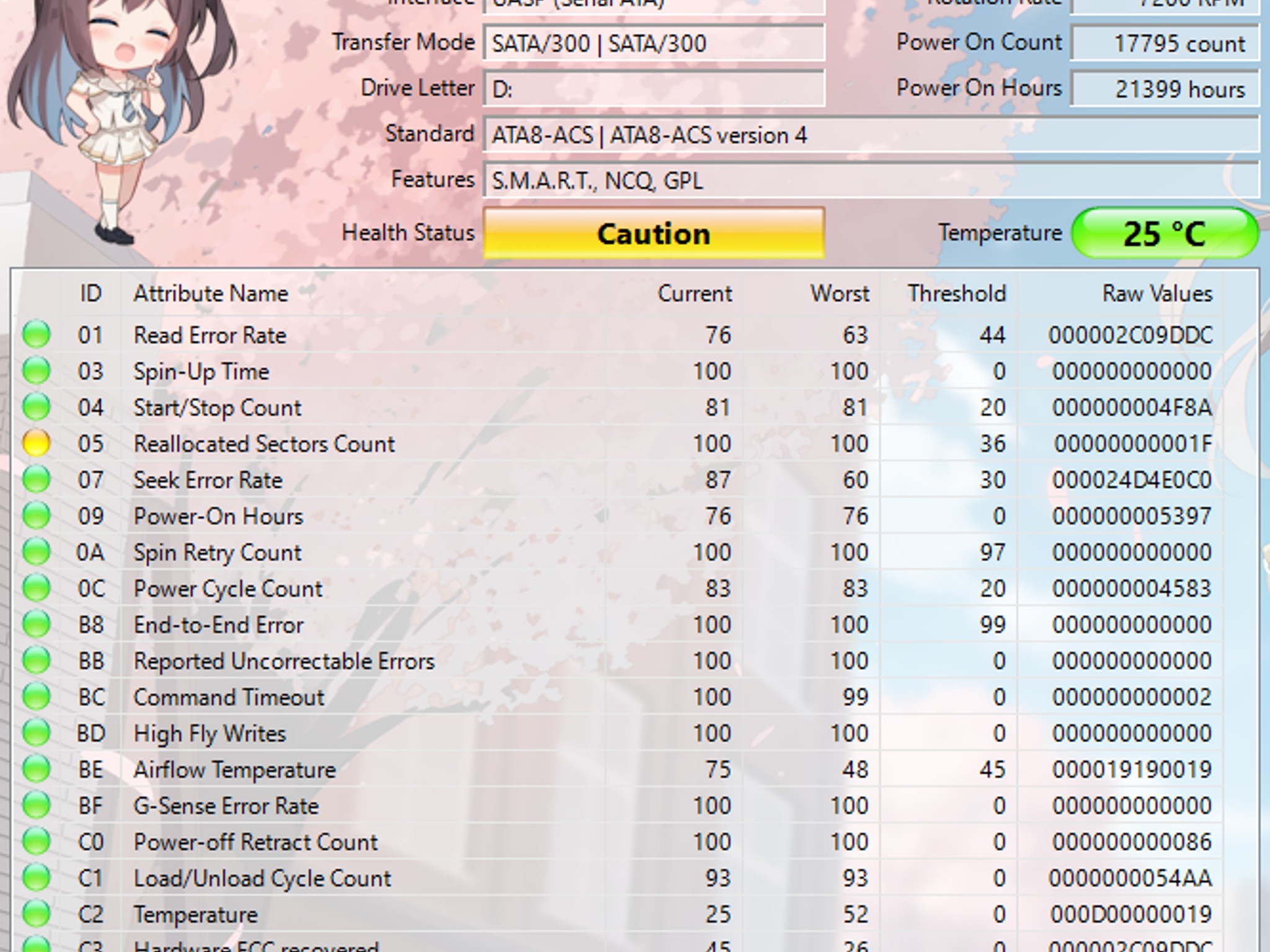The height and width of the screenshot is (952, 1270).
Task: Click threshold value 99 of End-to-End Error
Action: coord(992,624)
